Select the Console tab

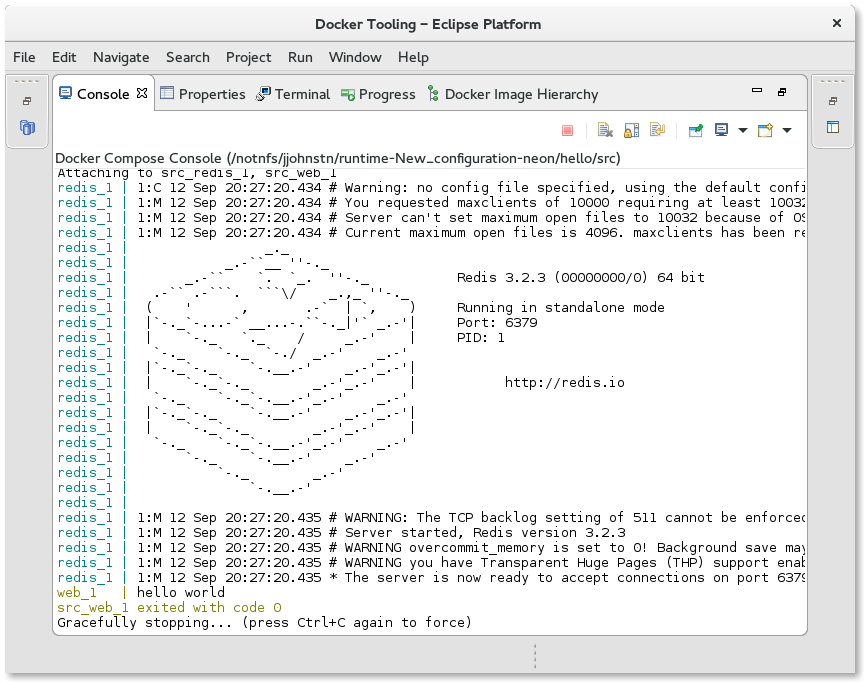[x=102, y=94]
